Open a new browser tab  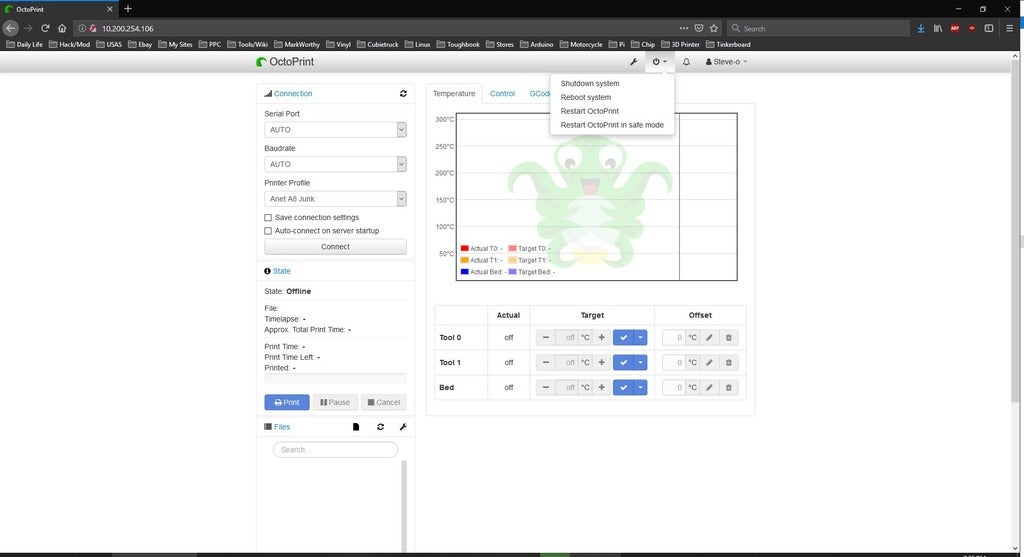click(x=128, y=8)
